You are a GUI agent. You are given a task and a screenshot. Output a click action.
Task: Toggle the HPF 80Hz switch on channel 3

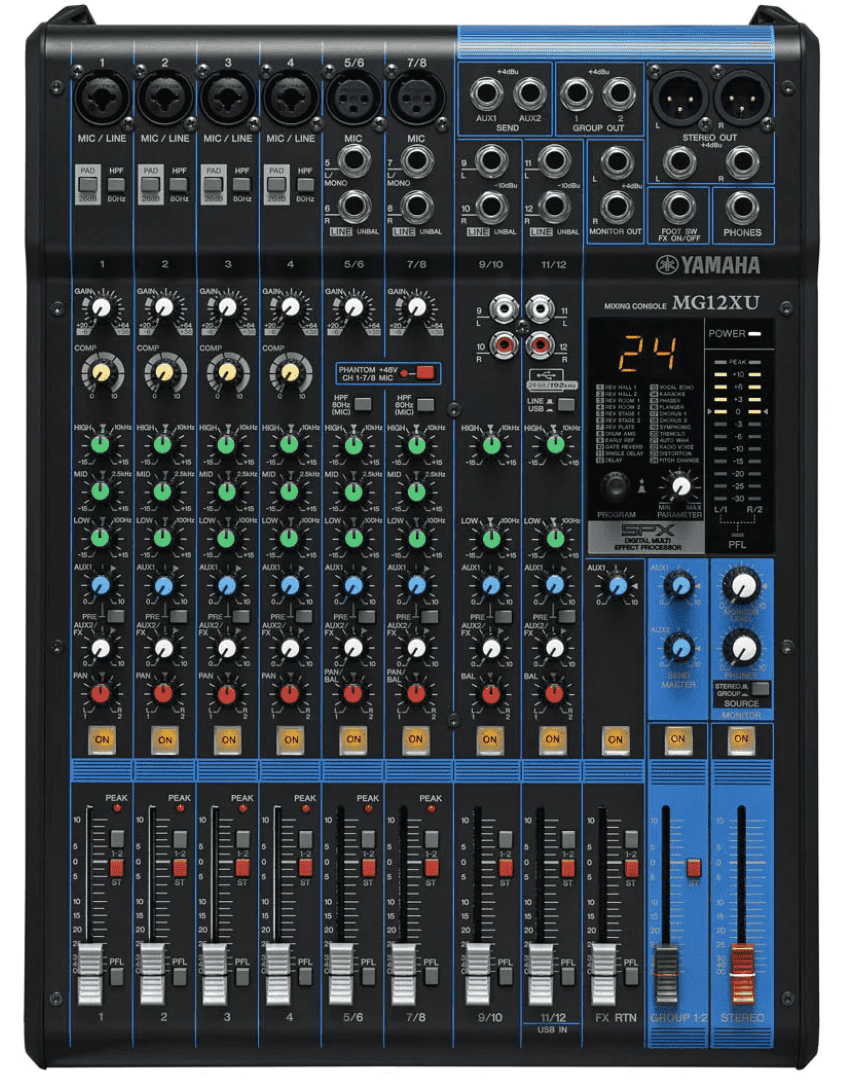pyautogui.click(x=242, y=185)
